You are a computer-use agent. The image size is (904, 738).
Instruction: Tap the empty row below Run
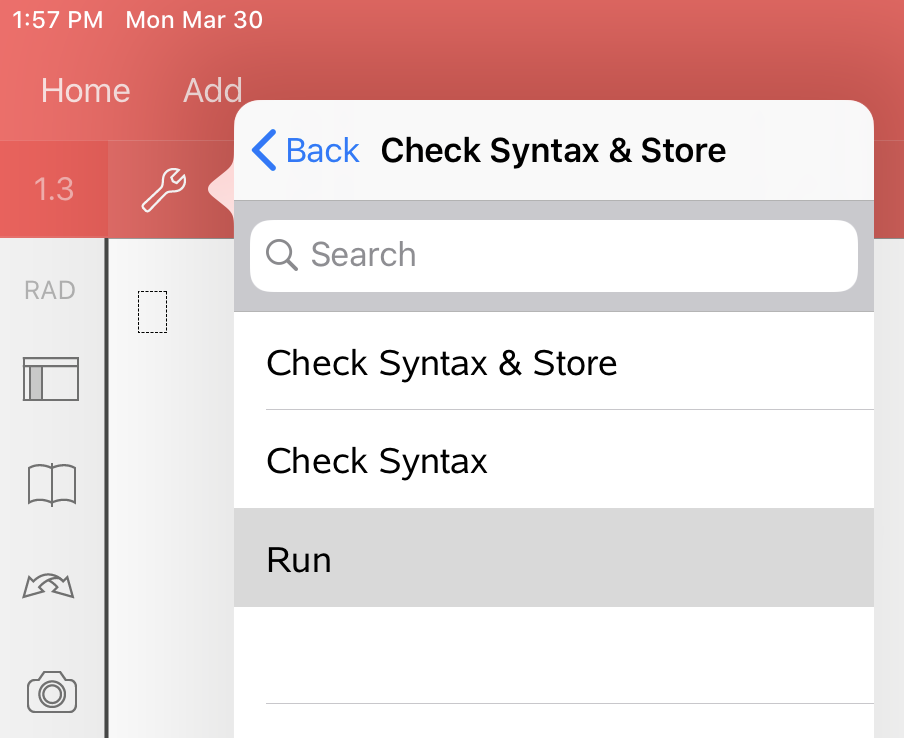[x=553, y=655]
